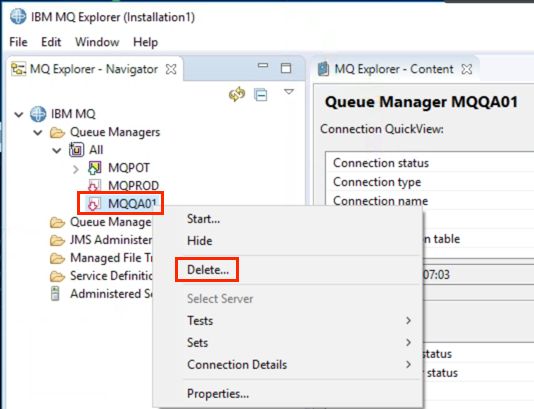Click the All queue manager set icon
This screenshot has height=409, width=534.
pyautogui.click(x=76, y=150)
